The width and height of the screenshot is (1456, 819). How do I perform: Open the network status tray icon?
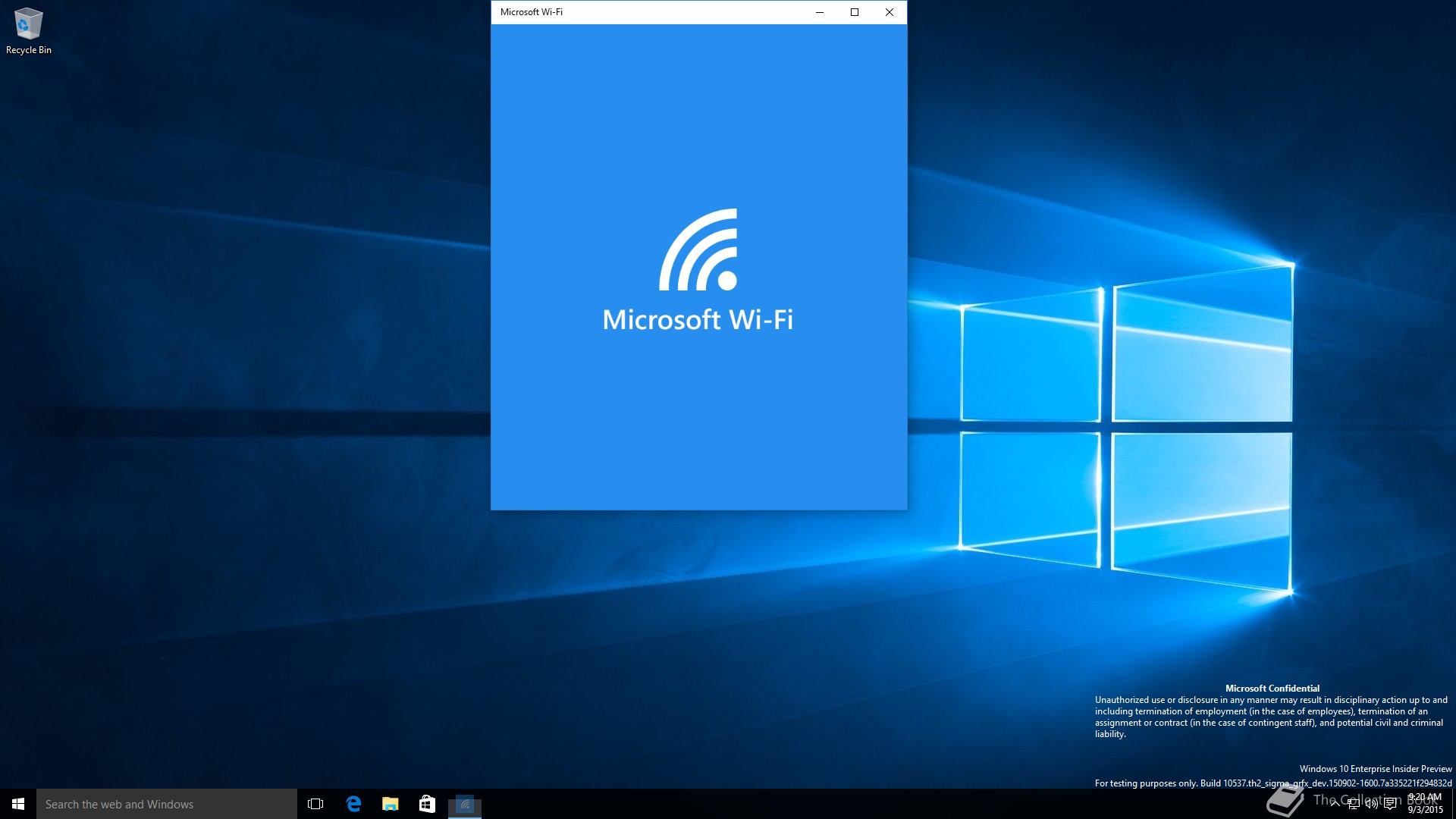[x=1353, y=804]
